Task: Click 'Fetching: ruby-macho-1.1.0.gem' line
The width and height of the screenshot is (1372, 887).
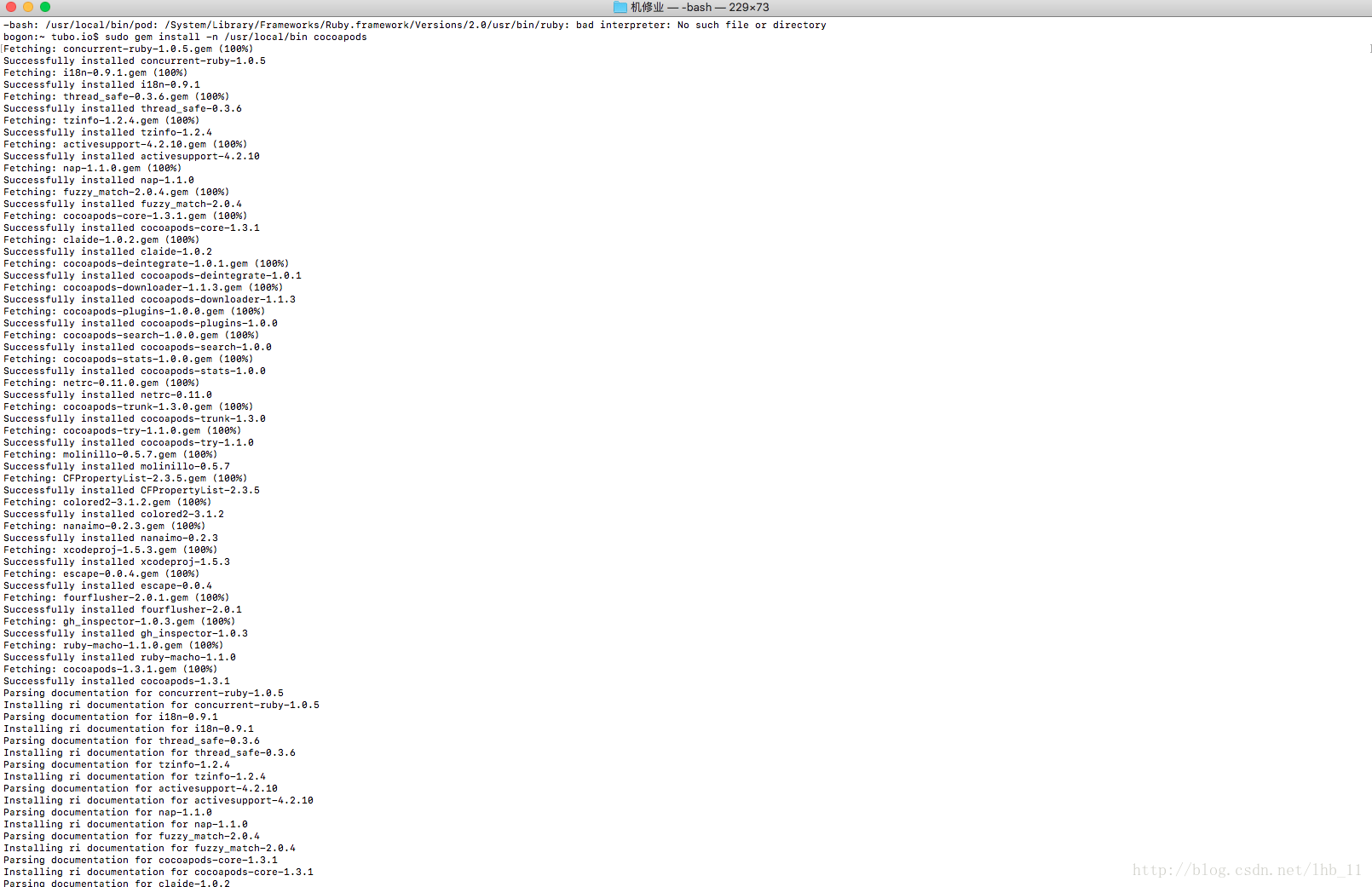Action: click(x=113, y=645)
